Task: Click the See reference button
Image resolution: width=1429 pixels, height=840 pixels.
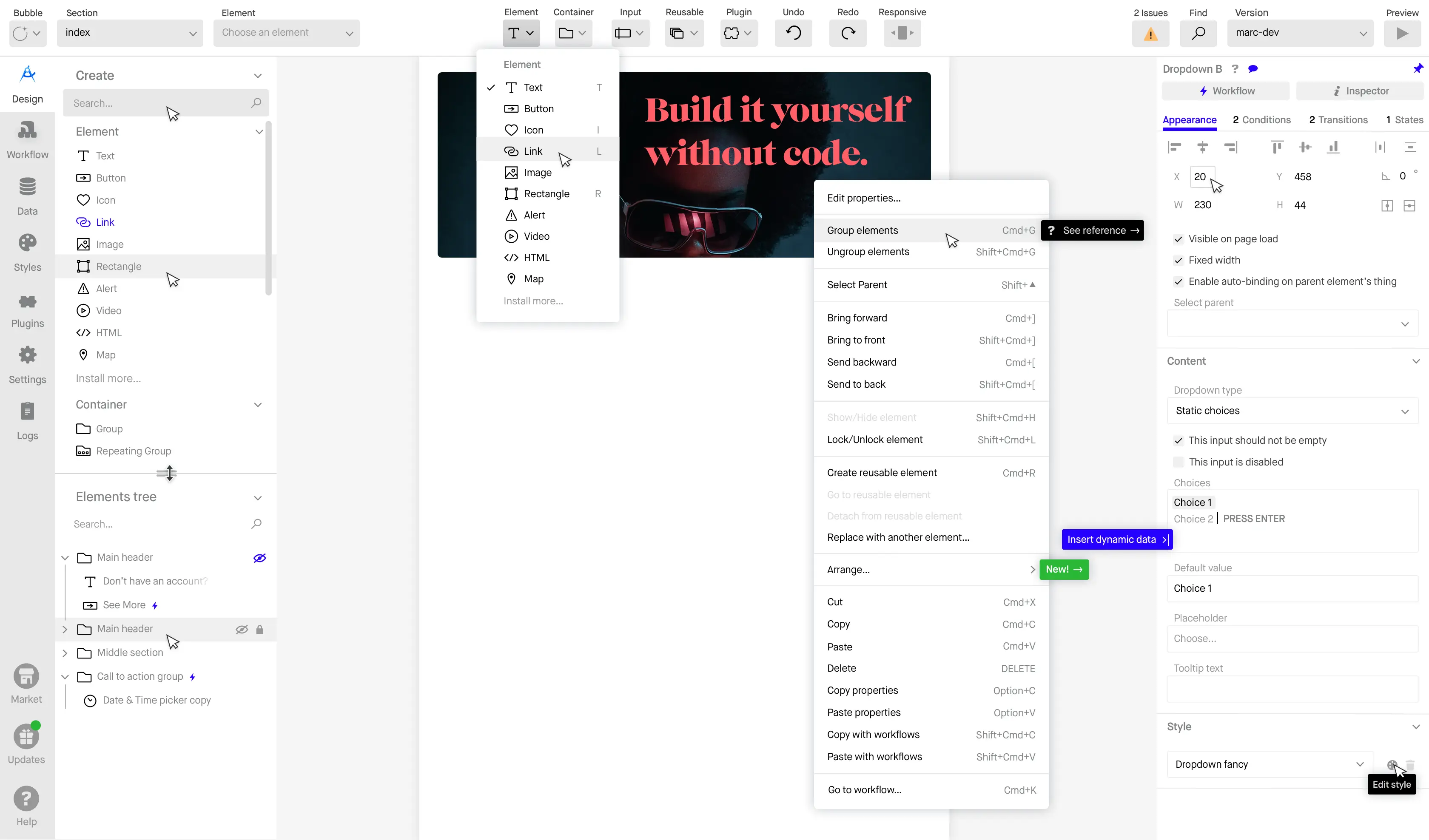Action: tap(1093, 230)
